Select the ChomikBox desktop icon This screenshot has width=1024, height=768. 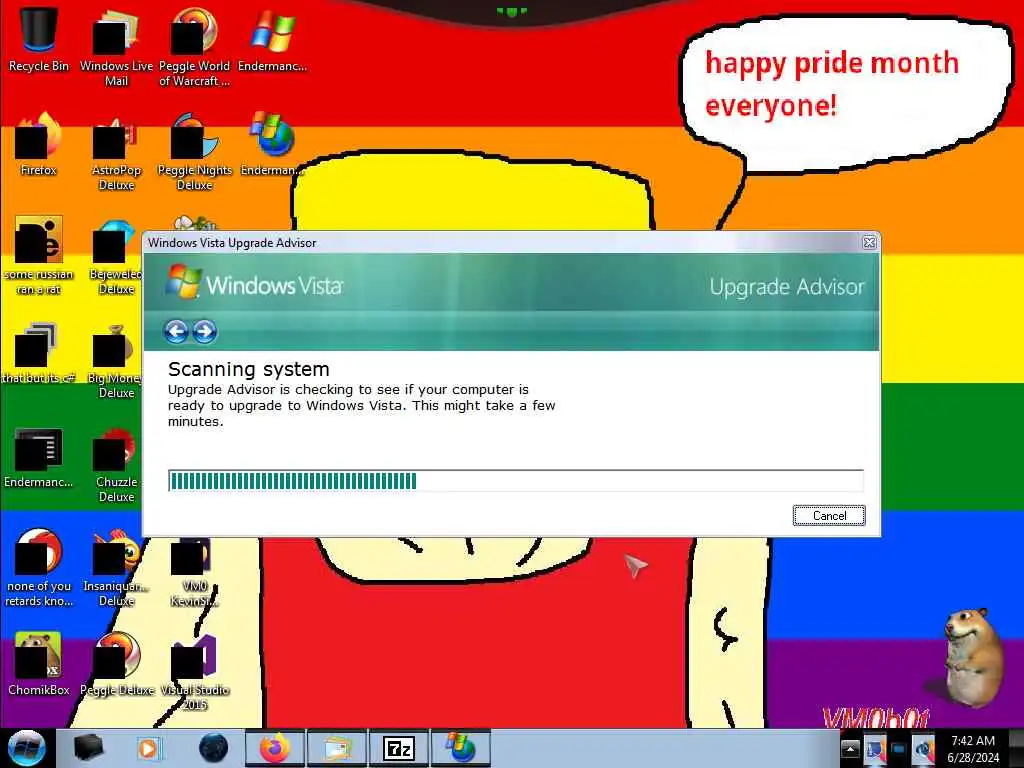[x=39, y=664]
